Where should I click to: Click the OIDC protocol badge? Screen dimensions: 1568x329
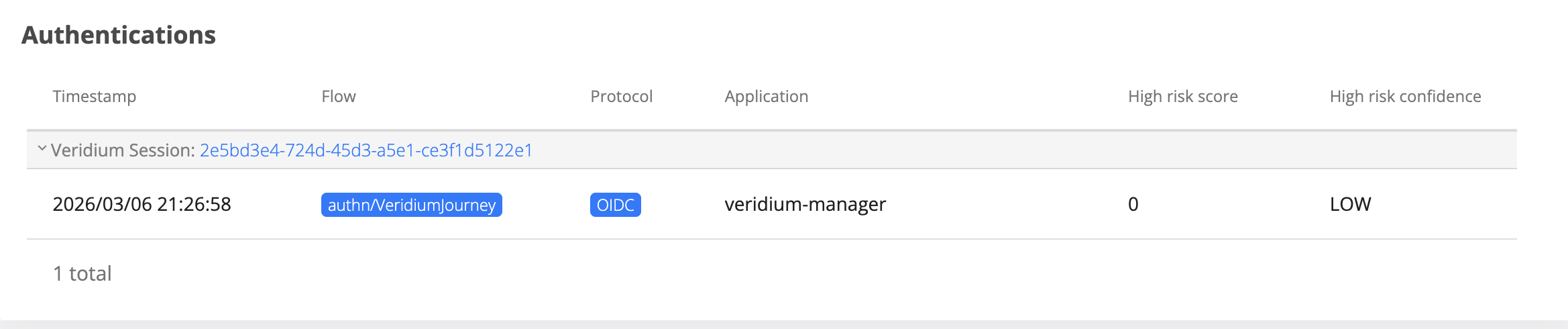(x=616, y=205)
